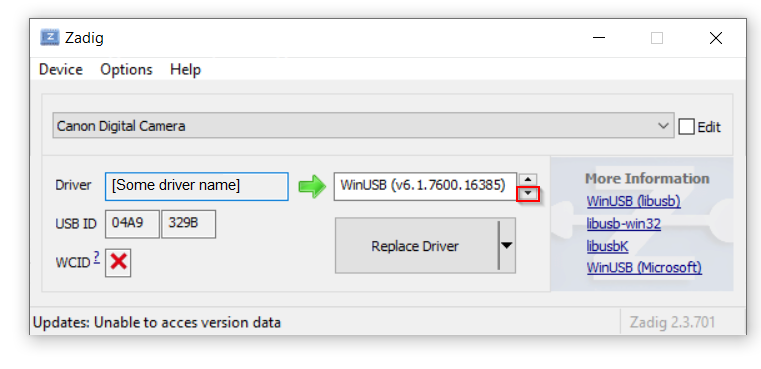Image resolution: width=761 pixels, height=369 pixels.
Task: Expand the Canon Digital Camera device dropdown
Action: (363, 126)
